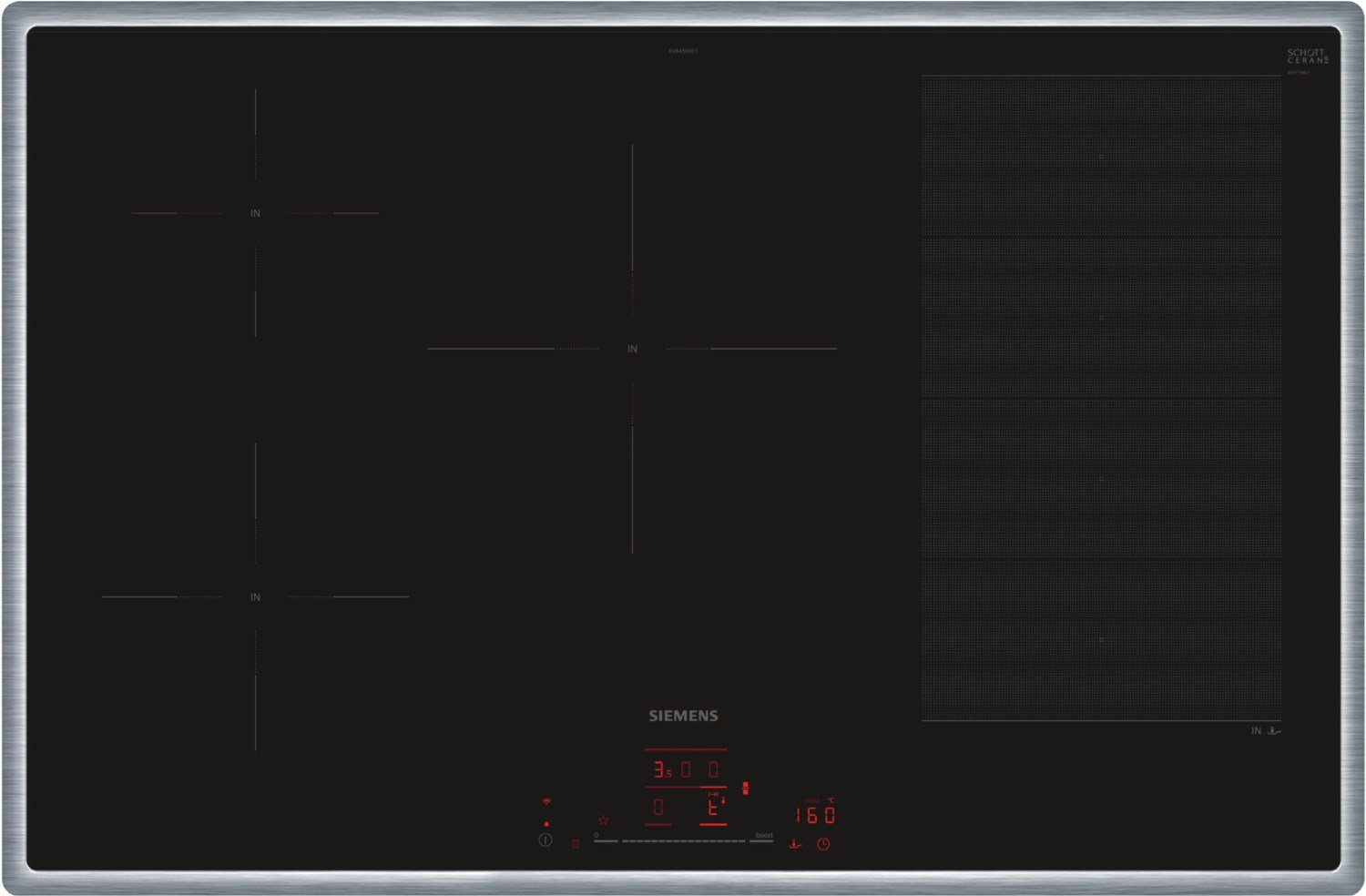Screen dimensions: 1366x896
Task: Tap the red thermometer icon in zone display
Action: [x=723, y=800]
